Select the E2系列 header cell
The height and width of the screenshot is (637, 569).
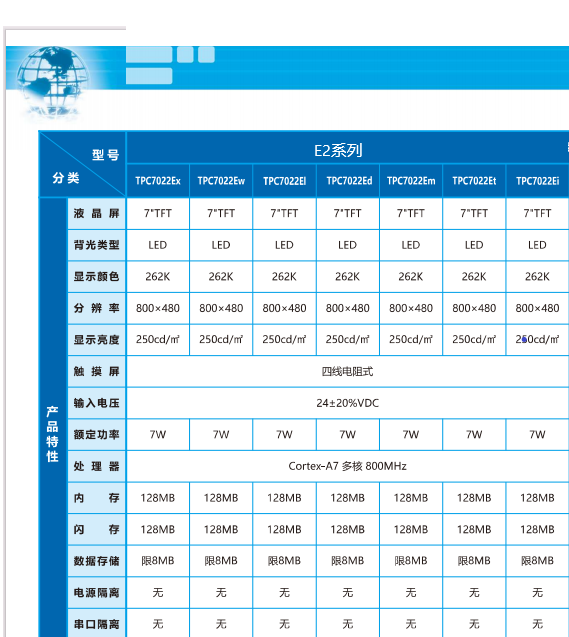click(338, 150)
